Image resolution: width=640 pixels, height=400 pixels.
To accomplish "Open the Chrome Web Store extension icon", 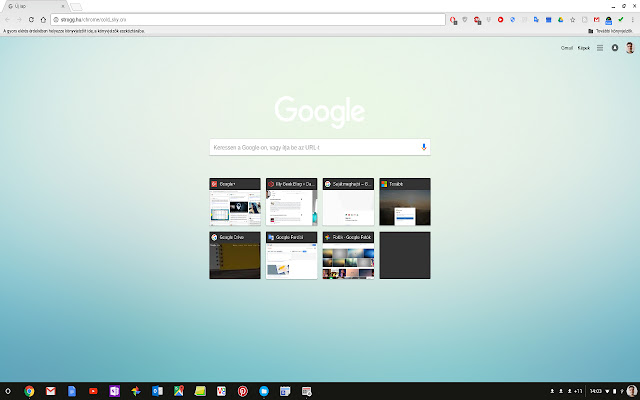I will point(609,20).
